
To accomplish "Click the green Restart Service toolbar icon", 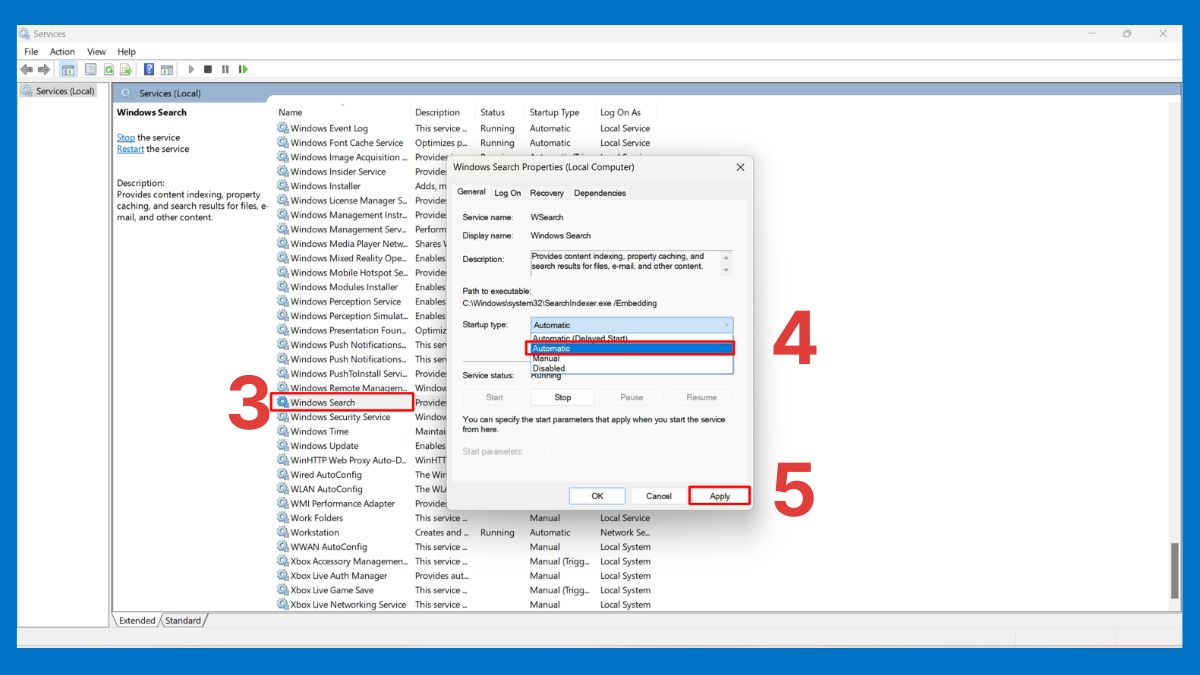I will [243, 69].
